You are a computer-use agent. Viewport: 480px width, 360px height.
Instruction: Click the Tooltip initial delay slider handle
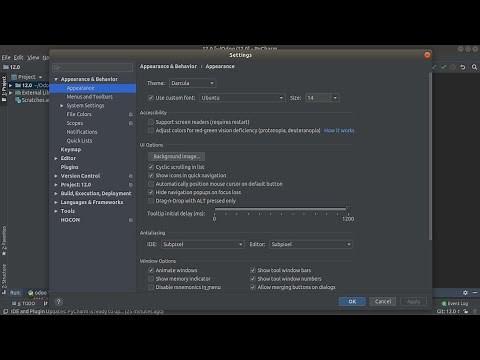(x=348, y=209)
